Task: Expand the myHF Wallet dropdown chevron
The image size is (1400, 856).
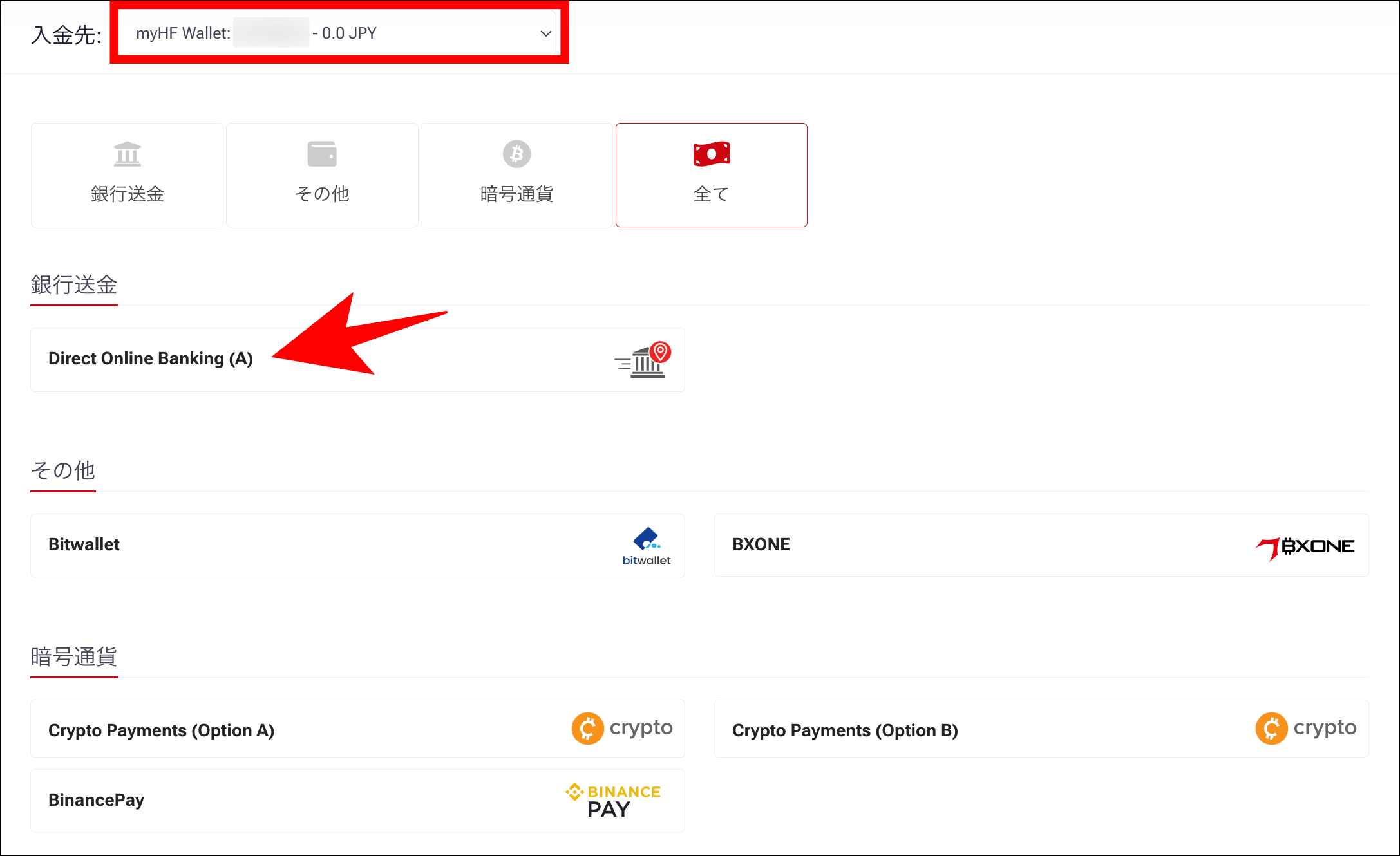Action: pos(545,33)
